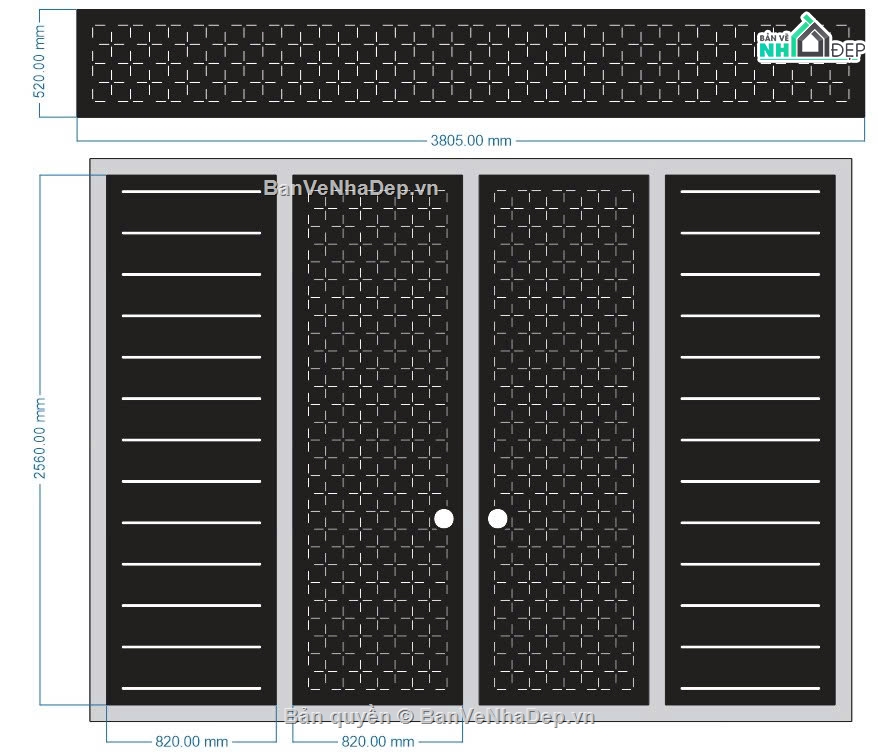This screenshot has width=878, height=754.
Task: Click the left door's round white handle
Action: coord(444,519)
